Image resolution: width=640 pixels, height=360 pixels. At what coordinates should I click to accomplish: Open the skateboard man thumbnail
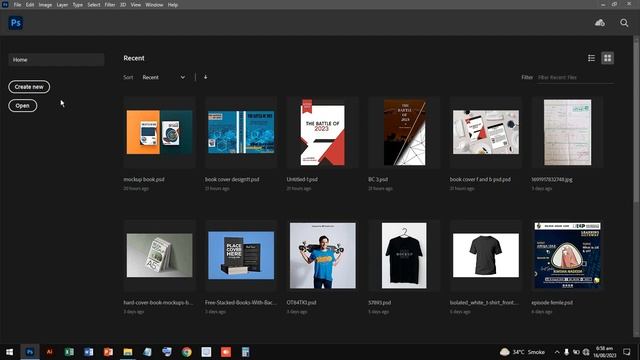click(322, 256)
